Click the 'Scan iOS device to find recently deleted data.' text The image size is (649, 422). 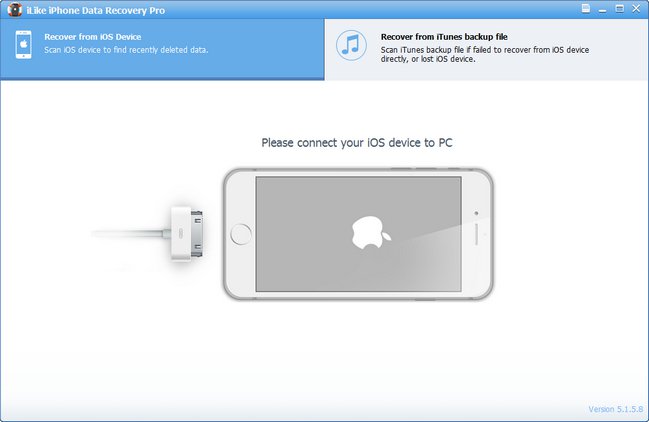tap(126, 50)
